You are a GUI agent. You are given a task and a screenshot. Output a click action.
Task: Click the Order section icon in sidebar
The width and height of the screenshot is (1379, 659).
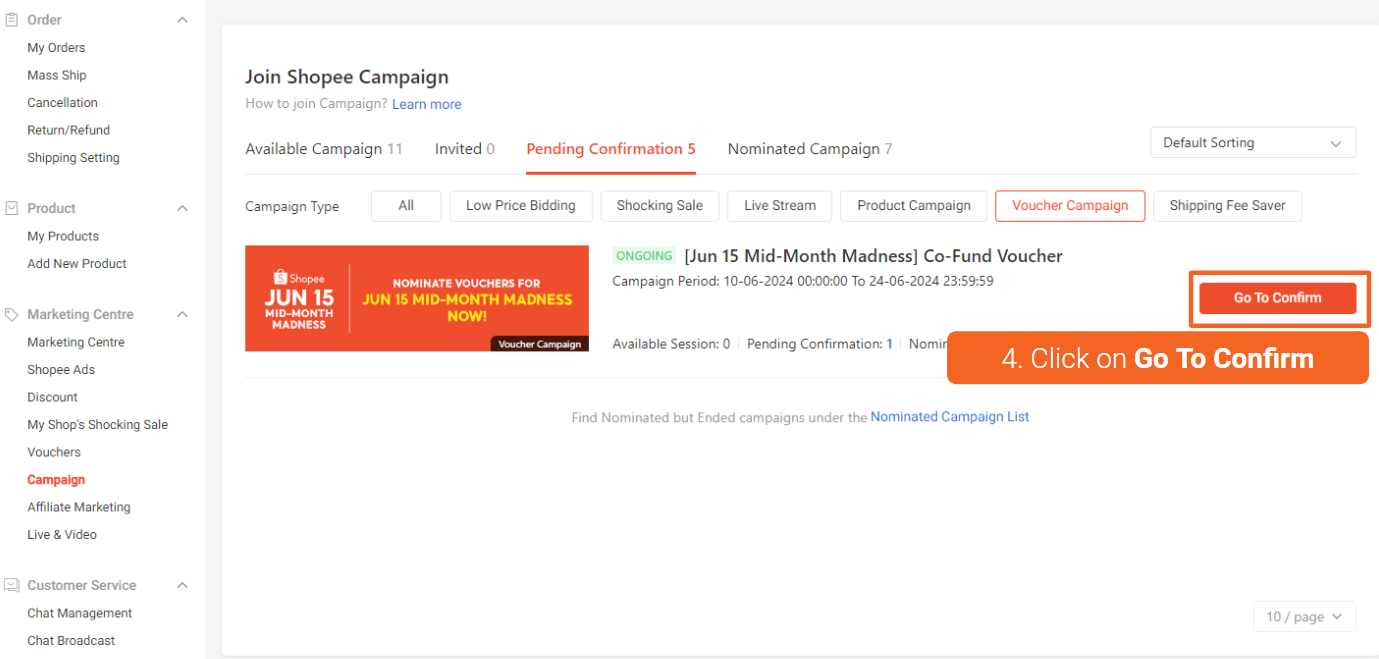13,18
